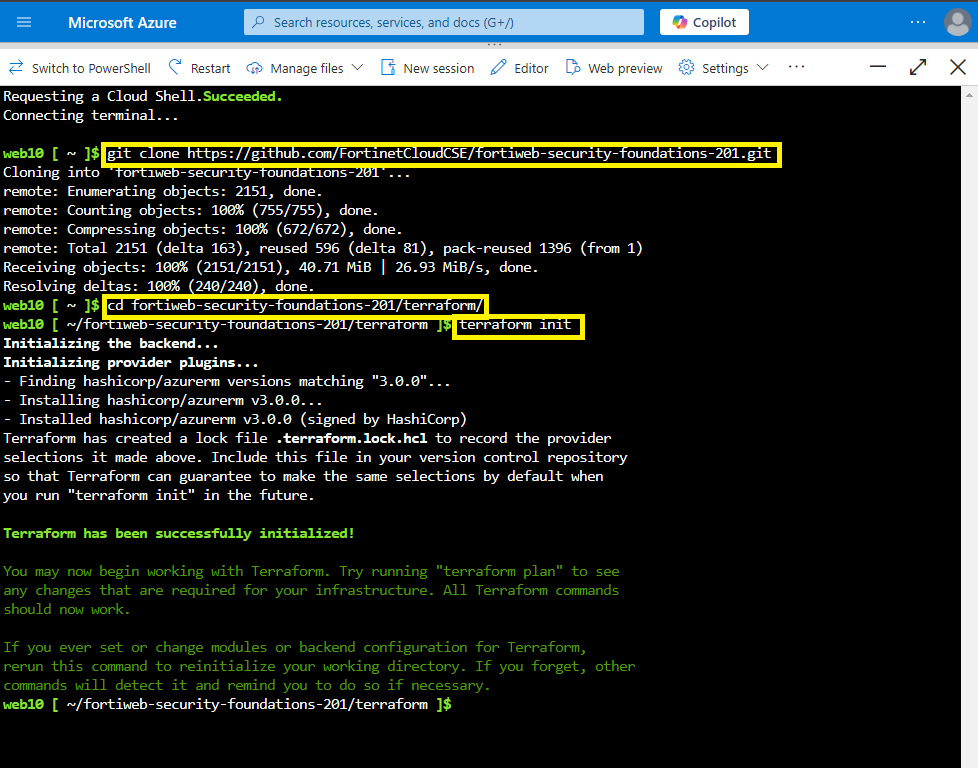Viewport: 978px width, 768px height.
Task: Click the pane splitter ellipsis handle
Action: click(x=494, y=45)
